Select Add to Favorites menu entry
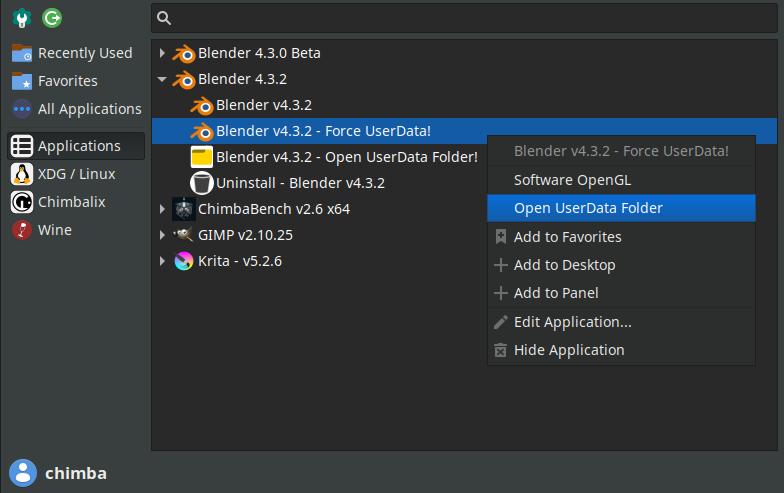Viewport: 784px width, 493px height. click(x=567, y=237)
